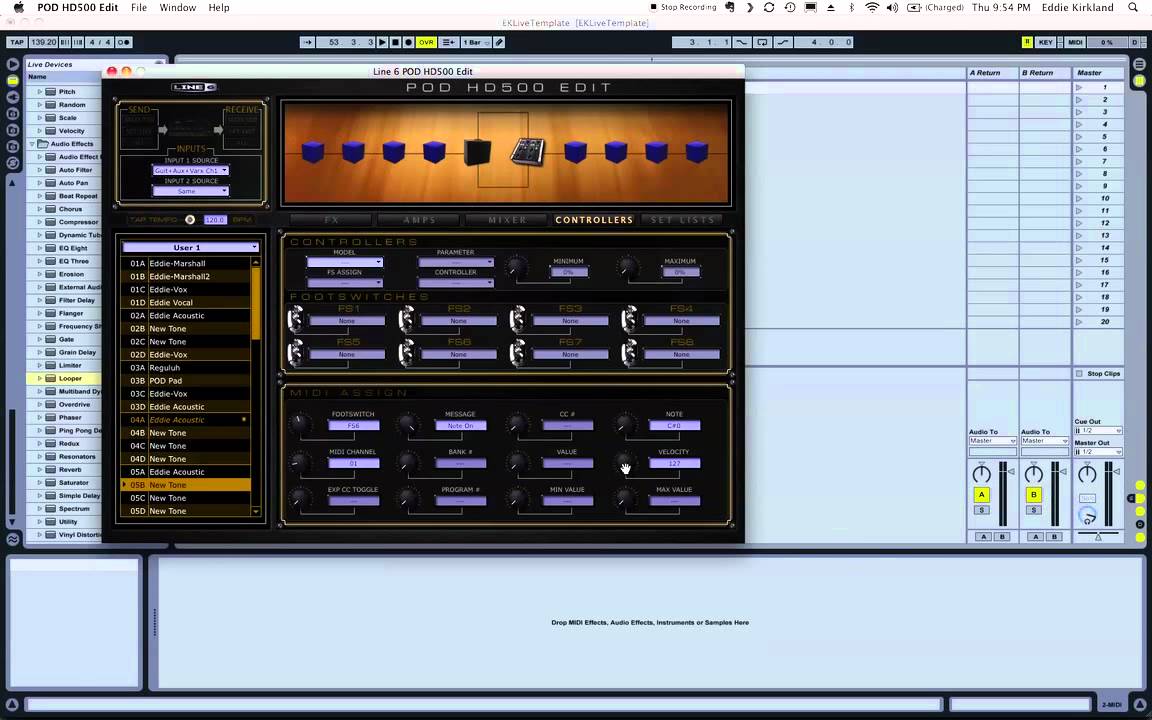Click the Wi-Fi icon in menu bar
Viewport: 1152px width, 720px height.
(x=872, y=7)
